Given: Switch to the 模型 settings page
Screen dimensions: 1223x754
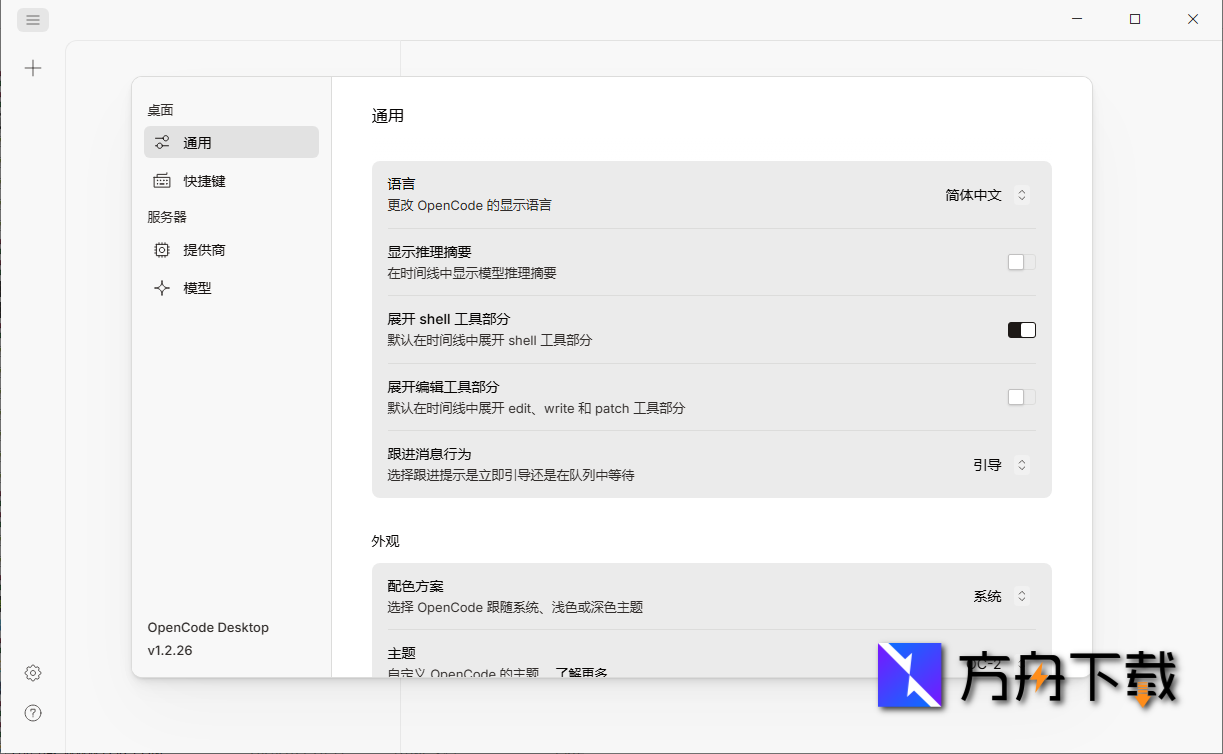Looking at the screenshot, I should point(196,287).
